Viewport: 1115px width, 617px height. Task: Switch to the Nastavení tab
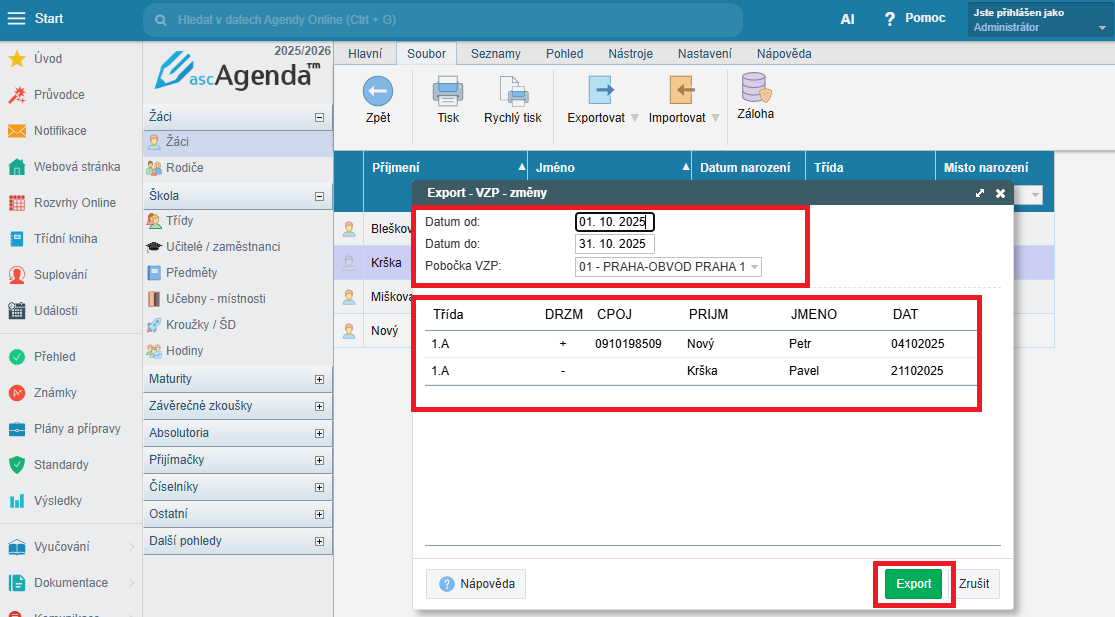tap(704, 54)
